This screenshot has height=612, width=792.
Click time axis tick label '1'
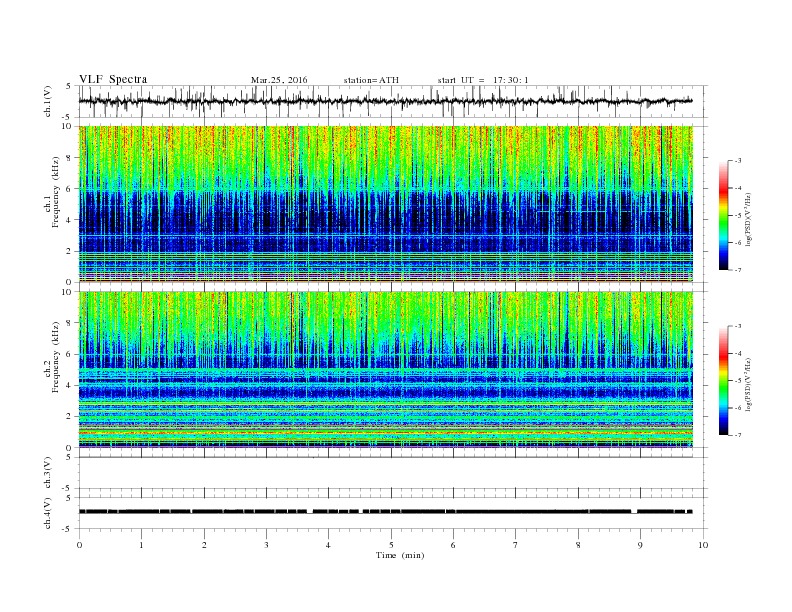(141, 545)
